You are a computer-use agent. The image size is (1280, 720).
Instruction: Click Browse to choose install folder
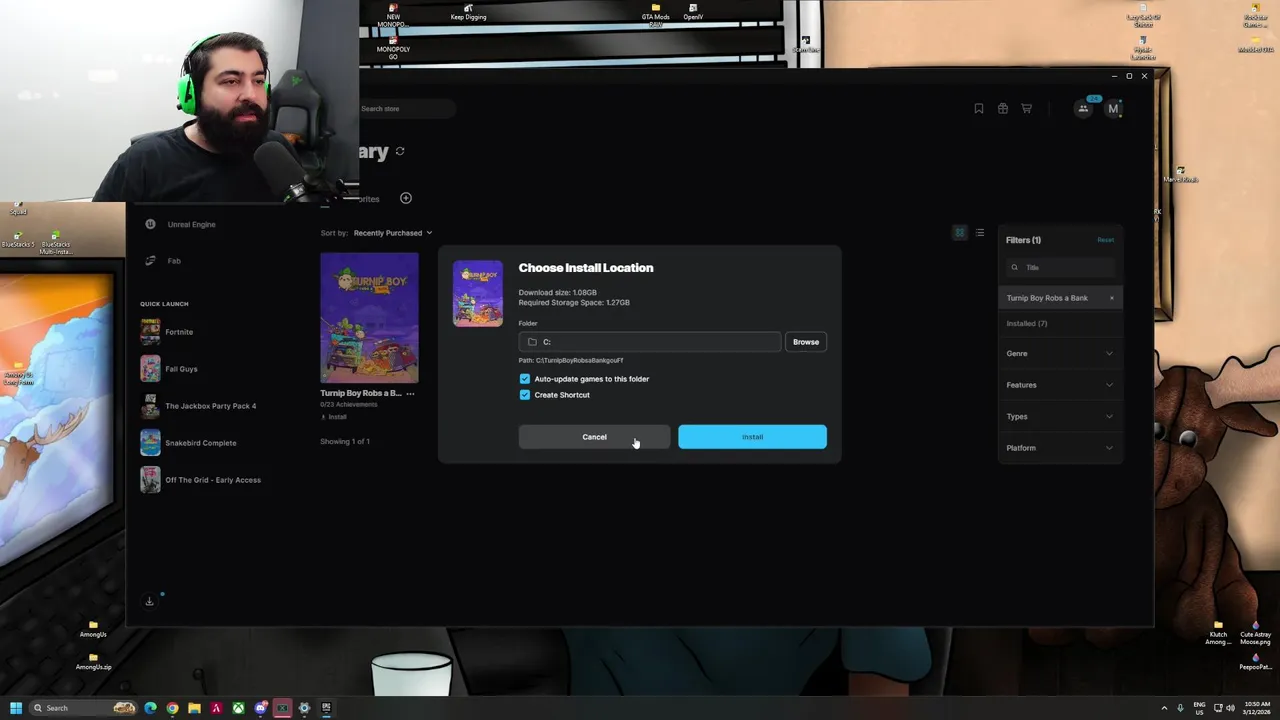[x=806, y=342]
